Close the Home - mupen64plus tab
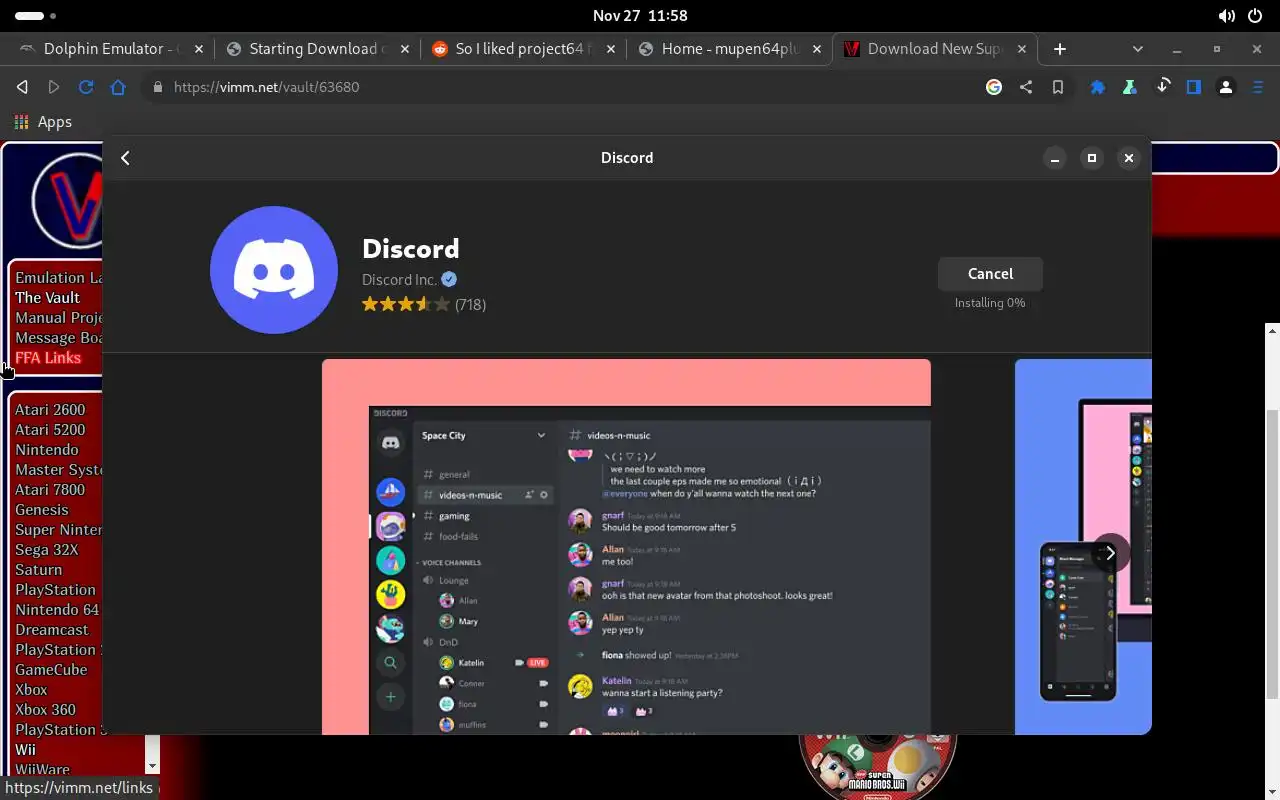Screen dimensions: 1280x800 [x=817, y=49]
